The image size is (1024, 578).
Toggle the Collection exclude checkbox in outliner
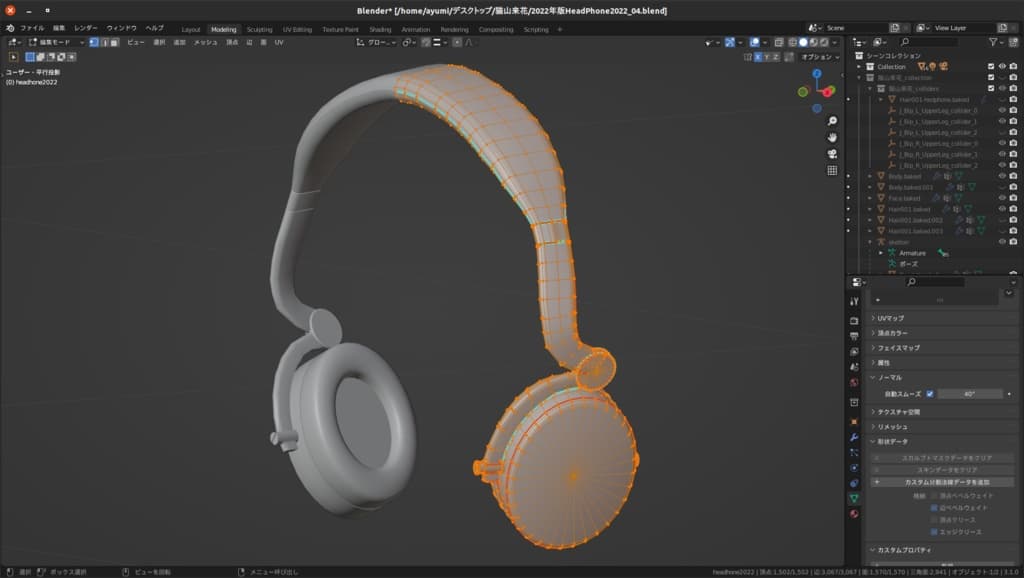pos(991,66)
